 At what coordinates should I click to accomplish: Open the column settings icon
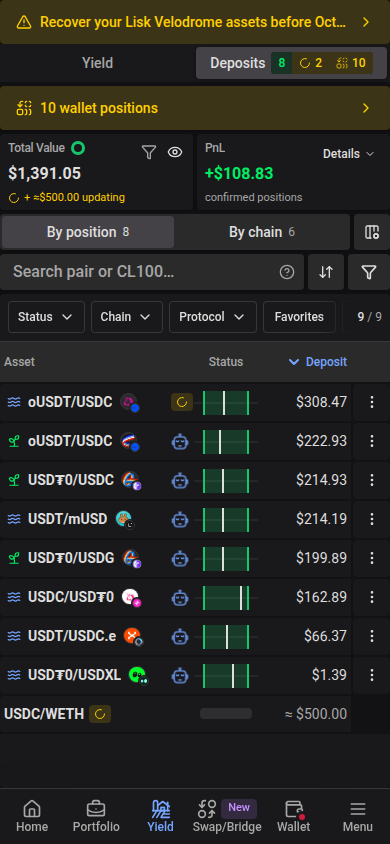click(x=372, y=232)
